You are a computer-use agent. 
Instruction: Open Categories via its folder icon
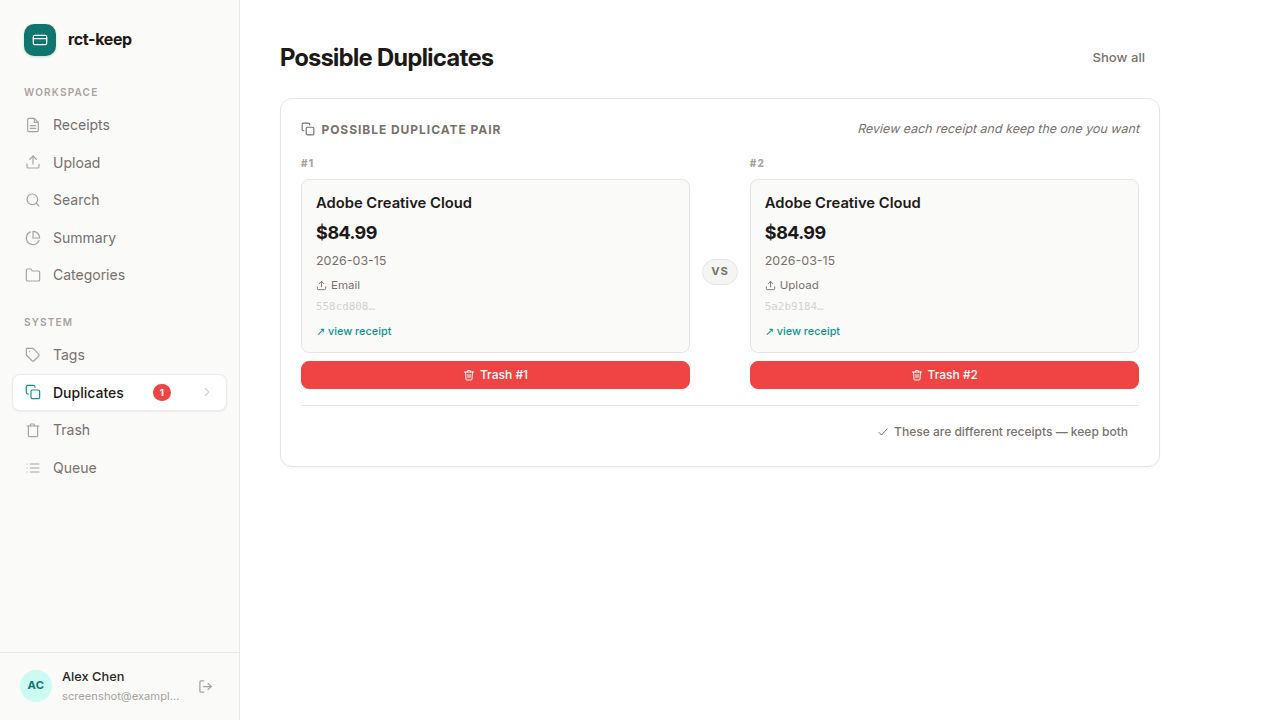33,275
